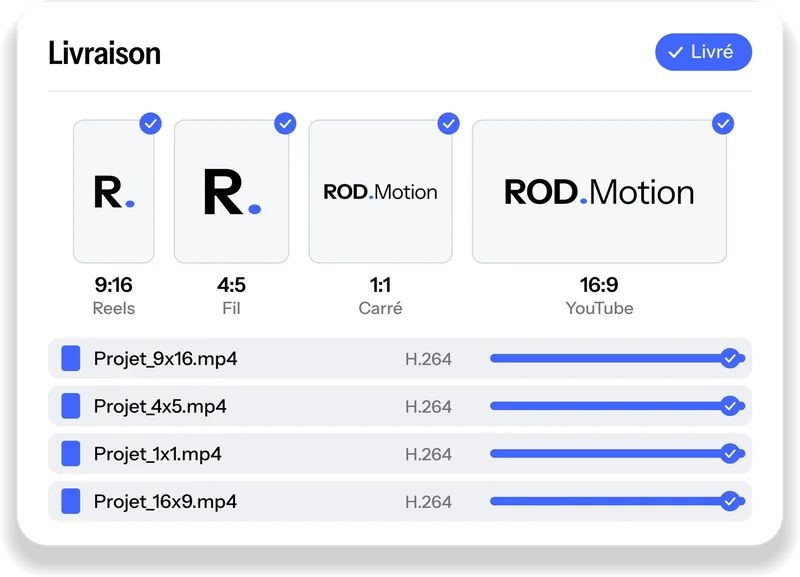
Task: Click the completion checkmark on Projet_1x1.mp4 progress
Action: (x=730, y=454)
